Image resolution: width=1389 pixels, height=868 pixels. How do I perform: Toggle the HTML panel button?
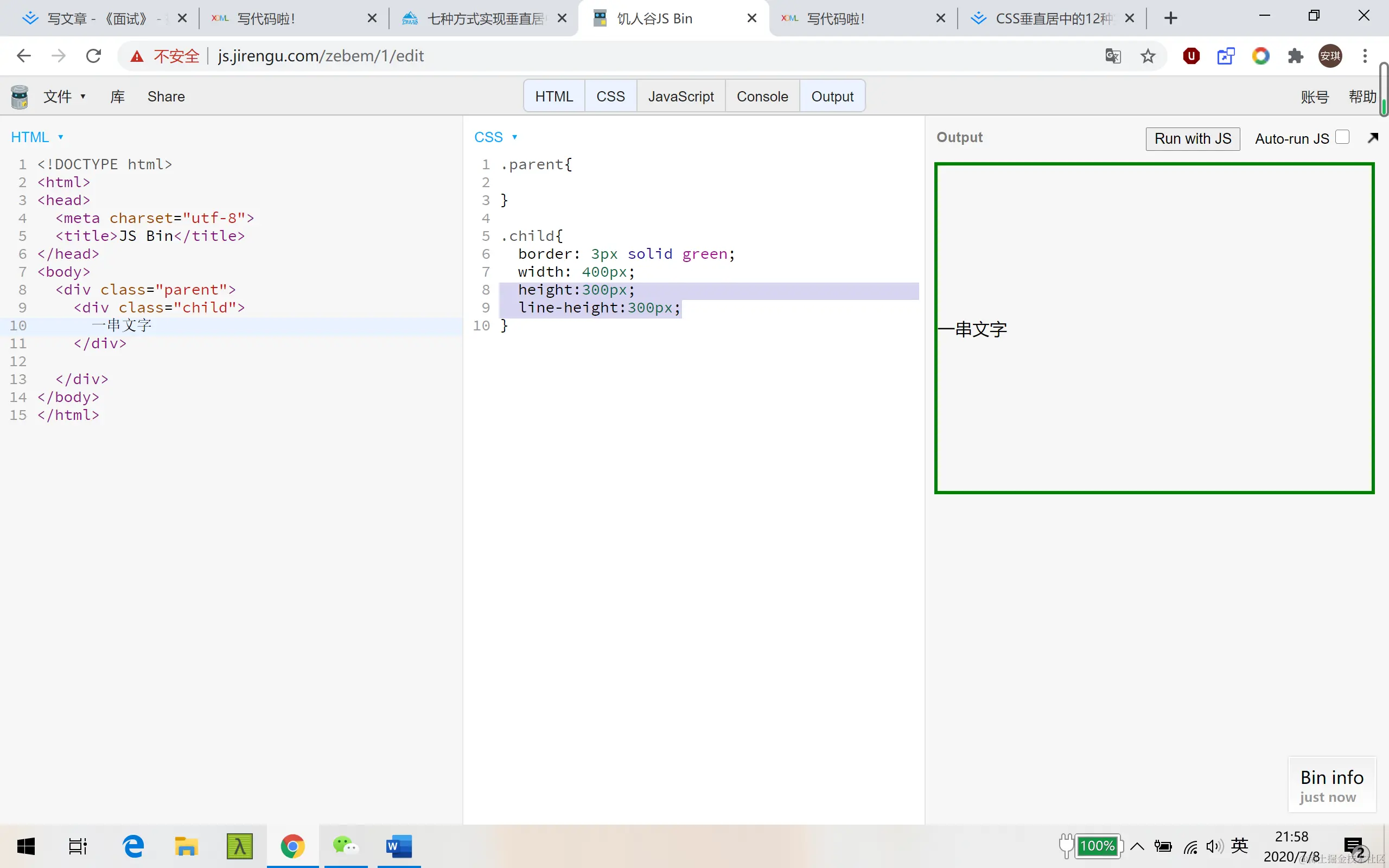click(x=554, y=97)
